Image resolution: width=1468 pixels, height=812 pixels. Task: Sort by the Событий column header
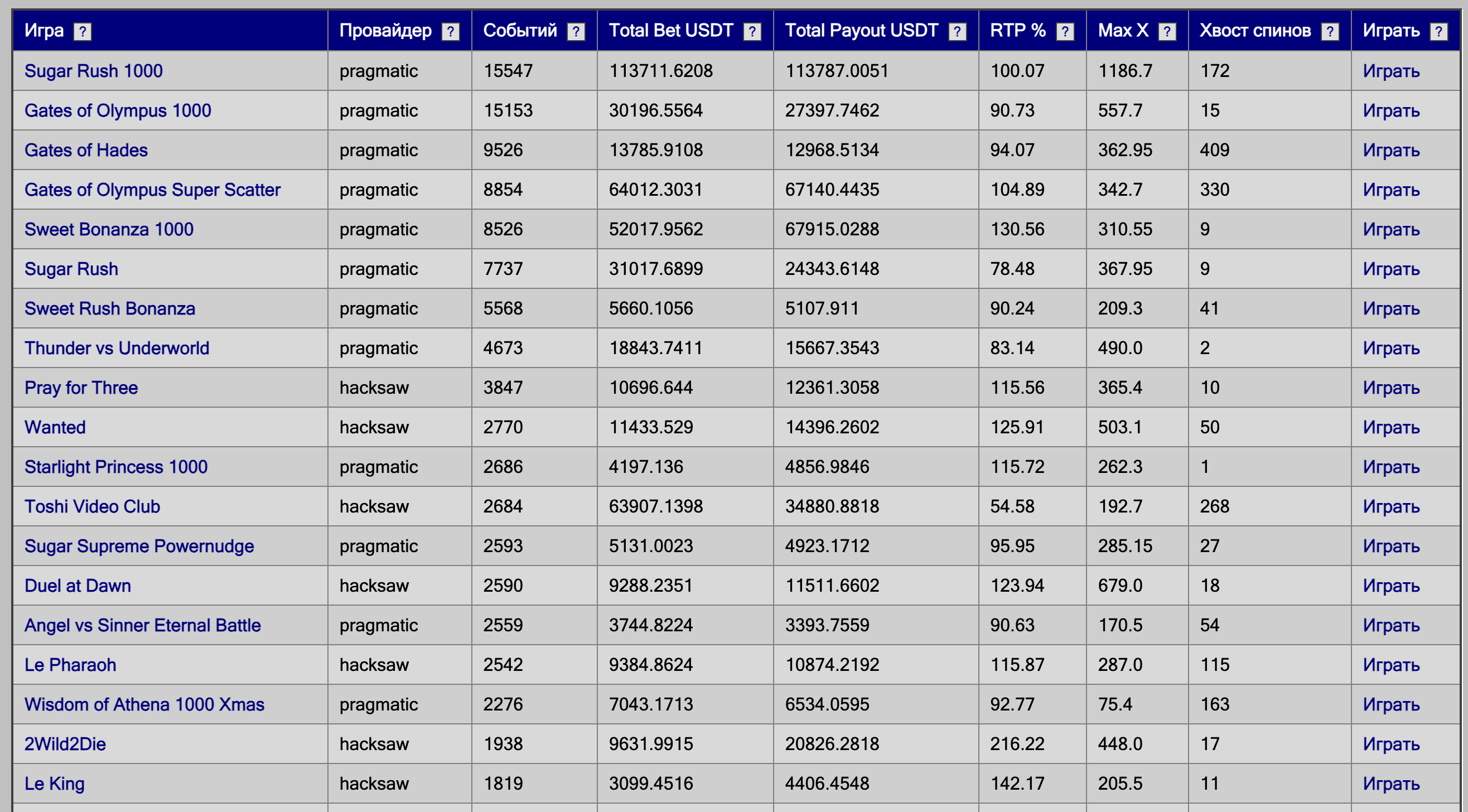(x=520, y=30)
